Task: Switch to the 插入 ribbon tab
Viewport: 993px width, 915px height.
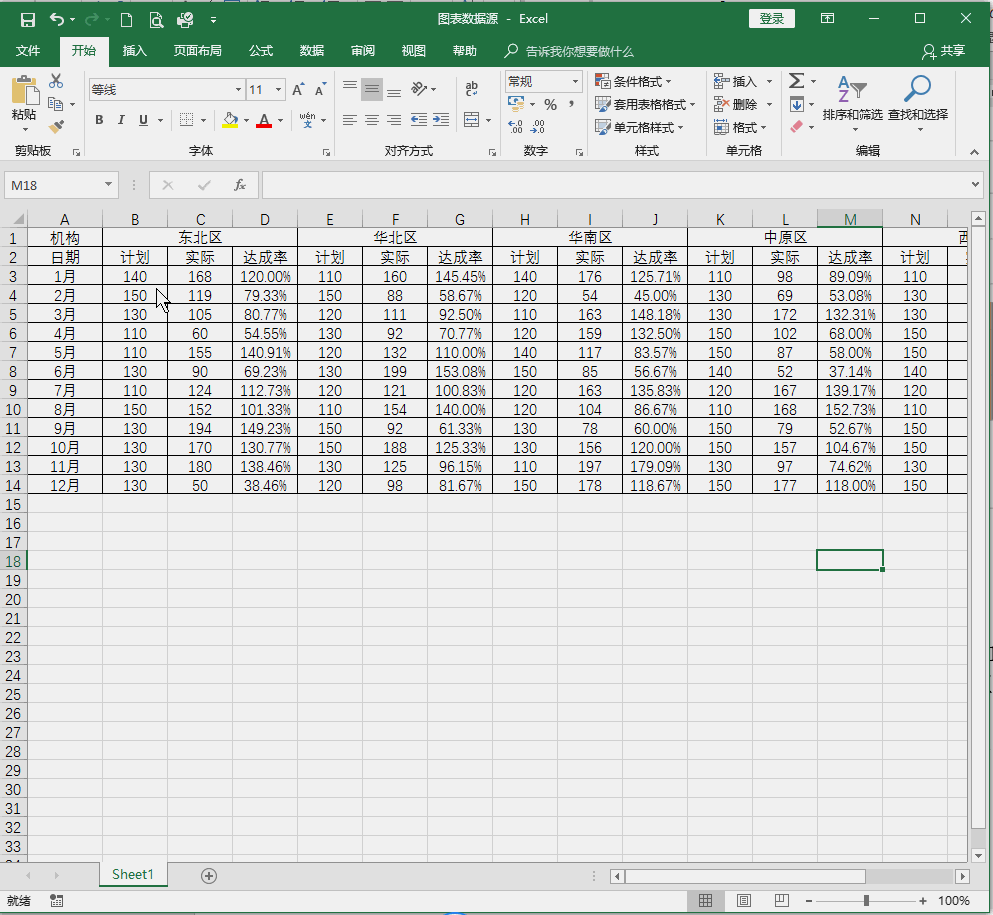Action: pyautogui.click(x=134, y=51)
